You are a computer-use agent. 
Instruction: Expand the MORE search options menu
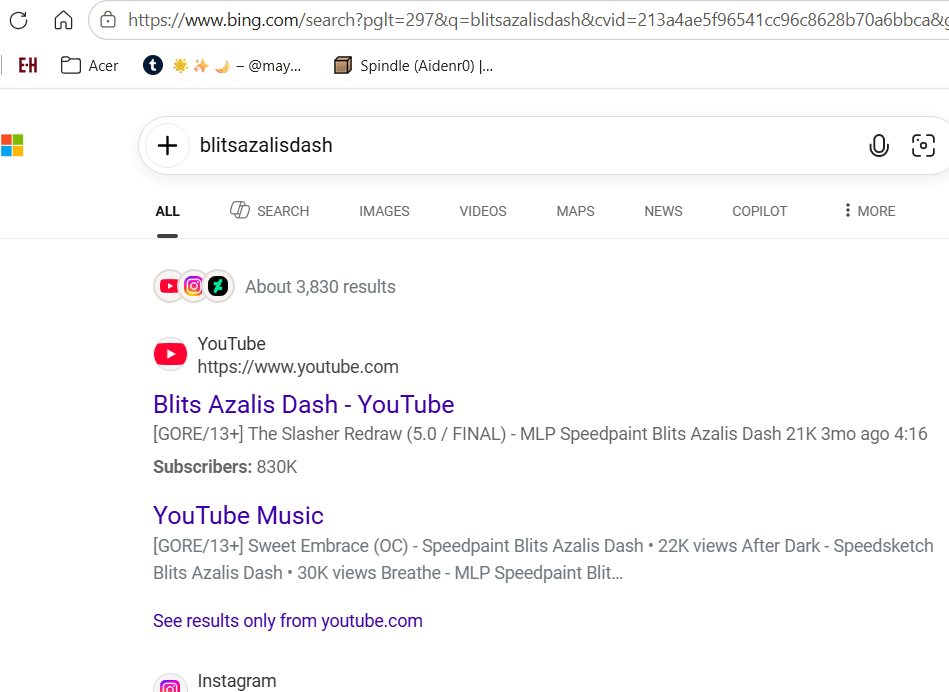[869, 211]
